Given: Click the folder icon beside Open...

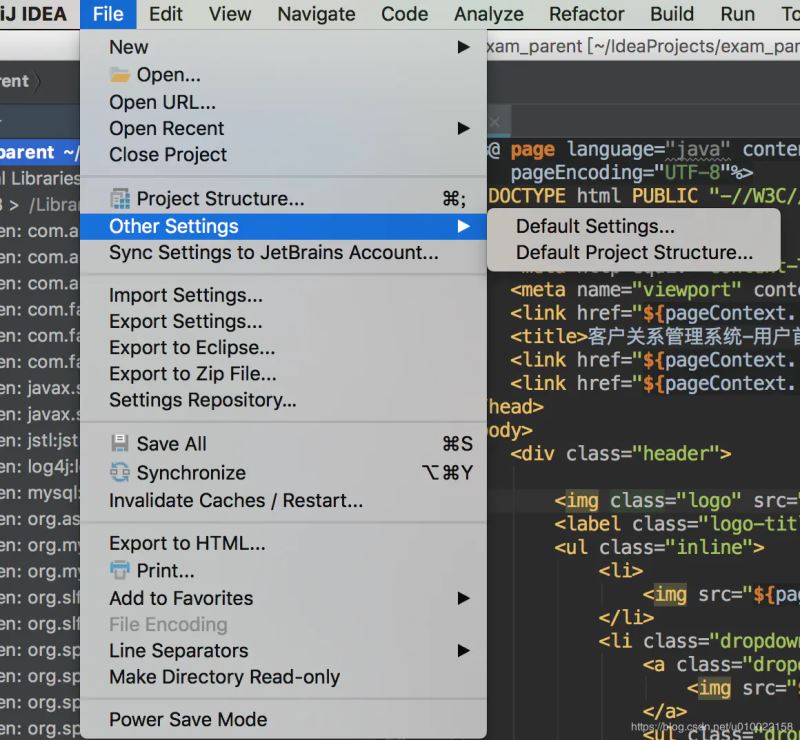Looking at the screenshot, I should [x=120, y=75].
